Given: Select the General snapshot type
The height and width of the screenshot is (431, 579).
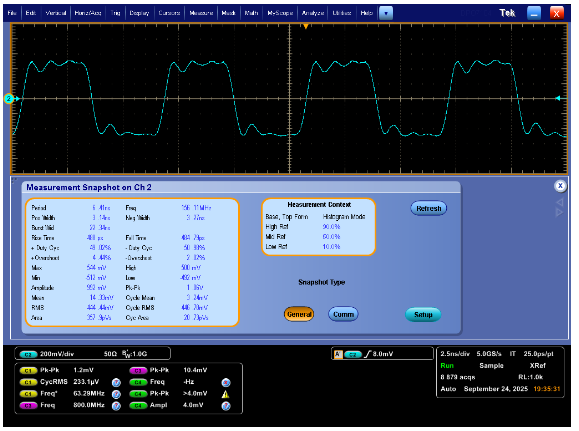Looking at the screenshot, I should (x=299, y=315).
